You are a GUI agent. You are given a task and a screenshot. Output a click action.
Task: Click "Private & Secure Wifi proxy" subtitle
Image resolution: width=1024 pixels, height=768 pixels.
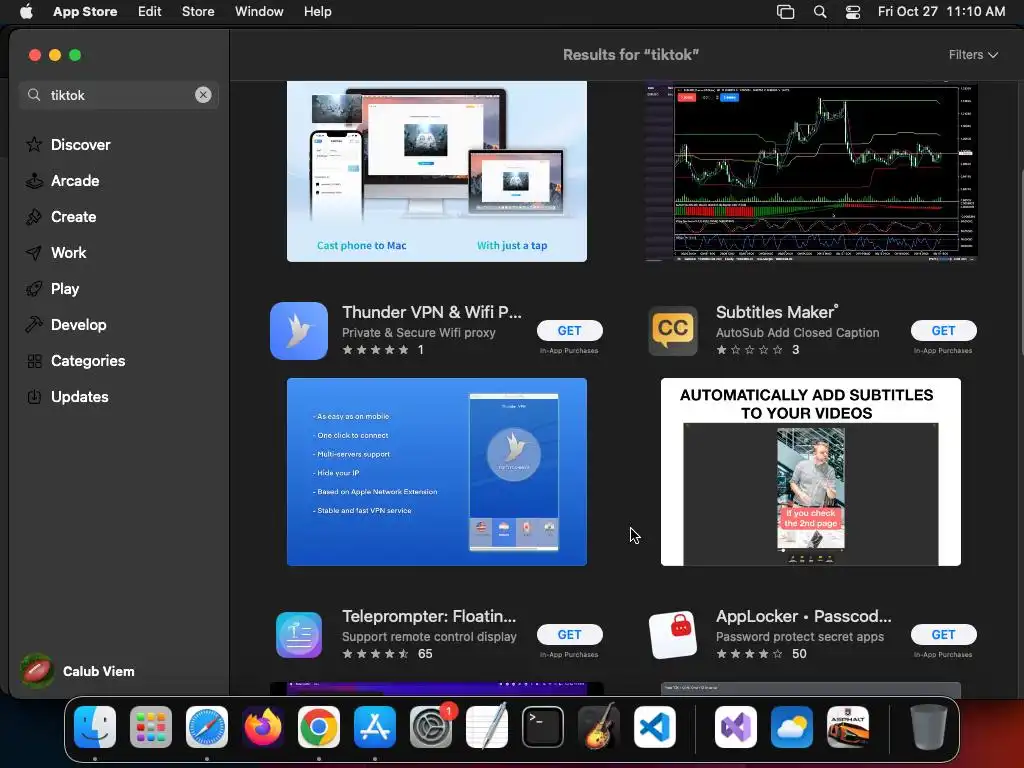[x=419, y=332]
